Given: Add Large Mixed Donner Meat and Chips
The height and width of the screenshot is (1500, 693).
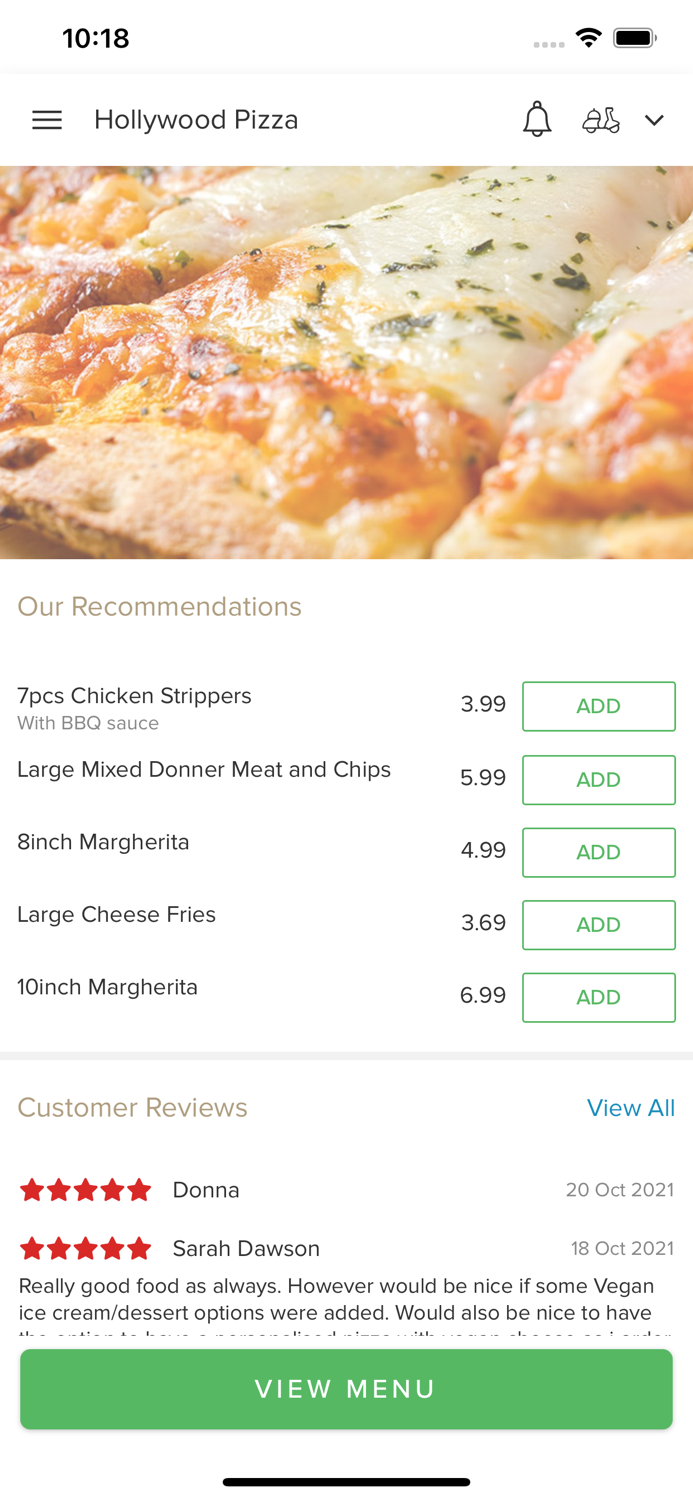Looking at the screenshot, I should tap(598, 780).
